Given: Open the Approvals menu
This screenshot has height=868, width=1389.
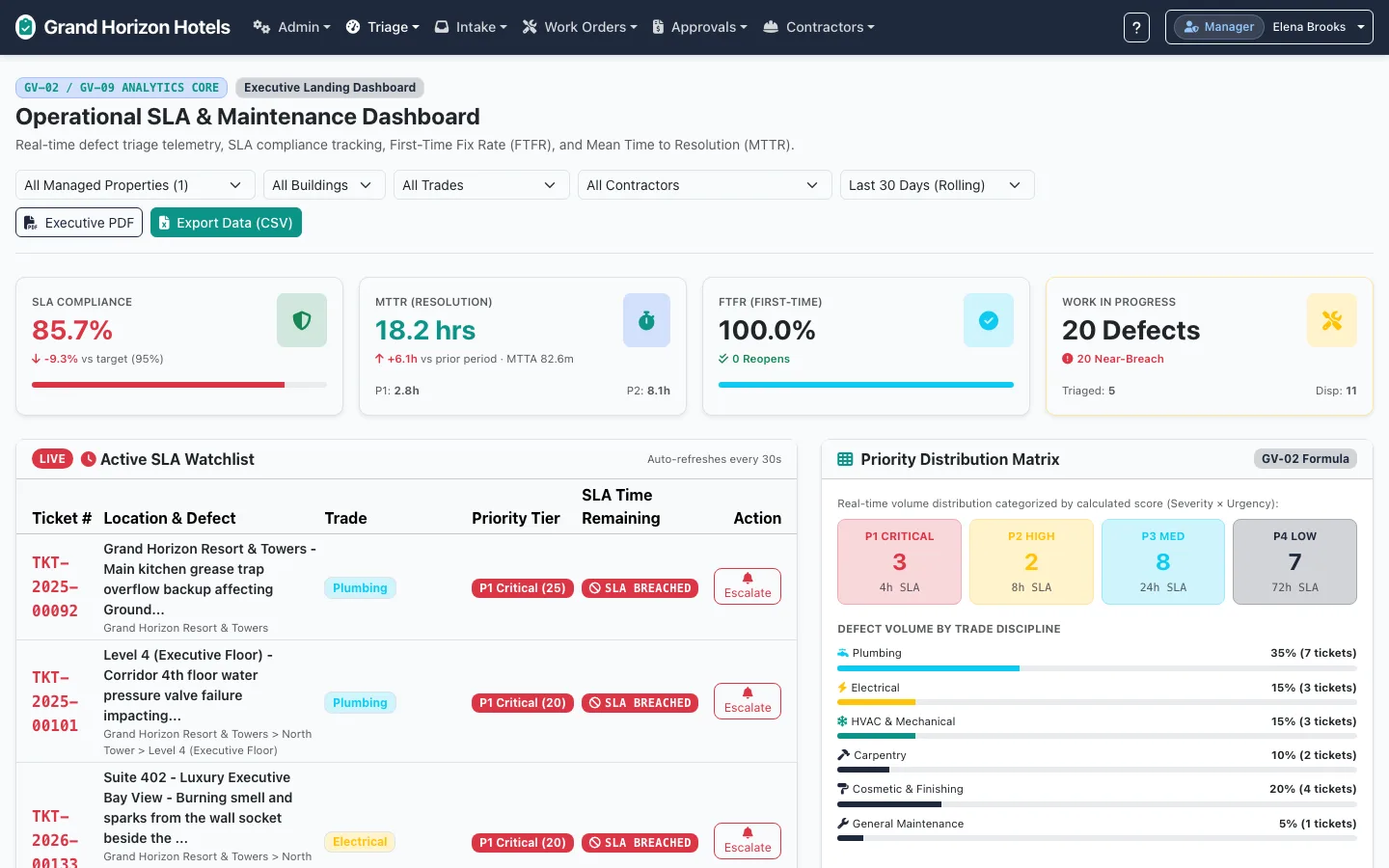Looking at the screenshot, I should pos(700,27).
